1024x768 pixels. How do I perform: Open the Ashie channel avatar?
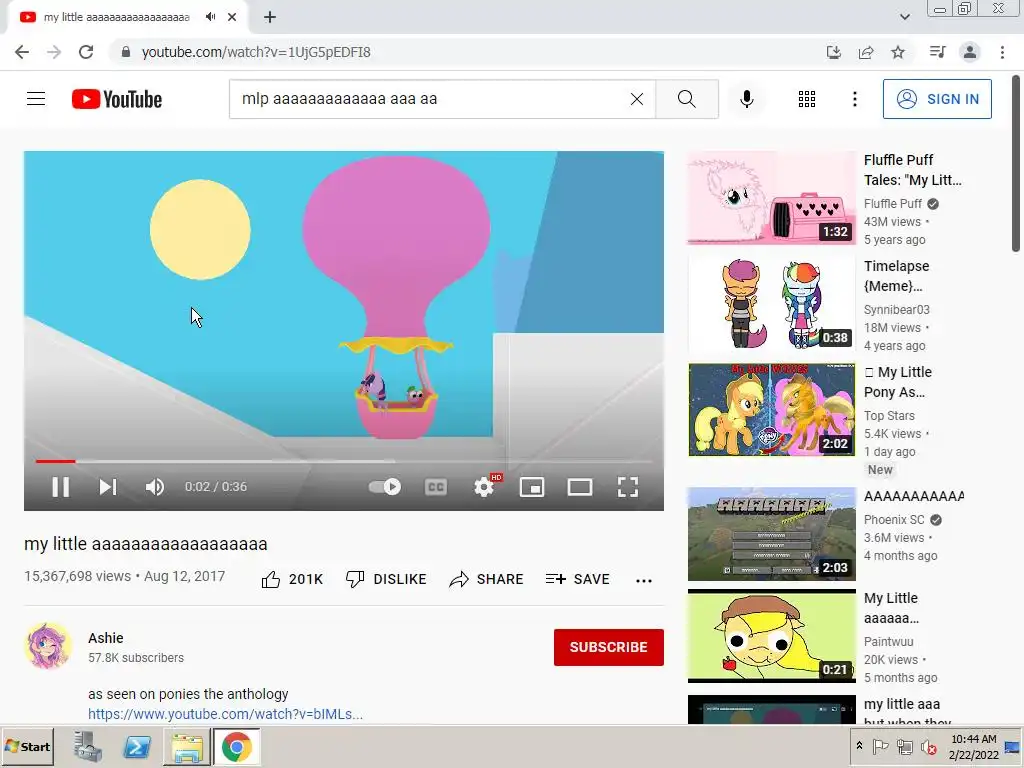click(x=48, y=646)
